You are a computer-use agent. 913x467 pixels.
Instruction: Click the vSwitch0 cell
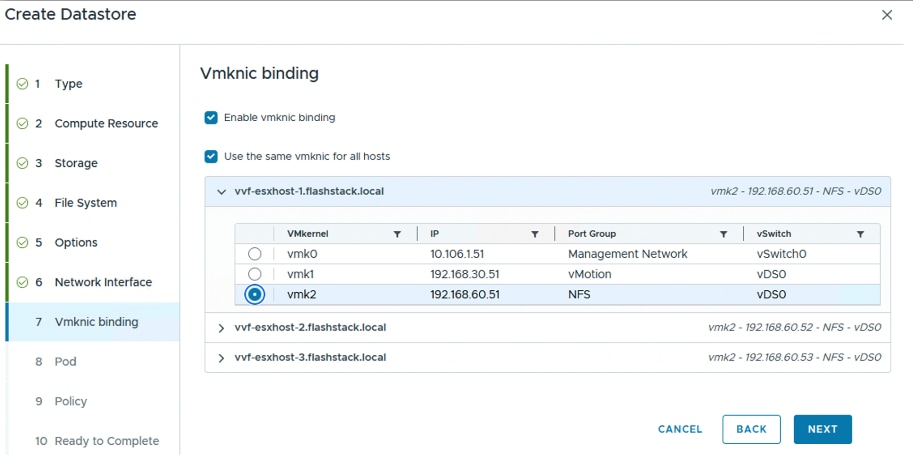[x=781, y=254]
